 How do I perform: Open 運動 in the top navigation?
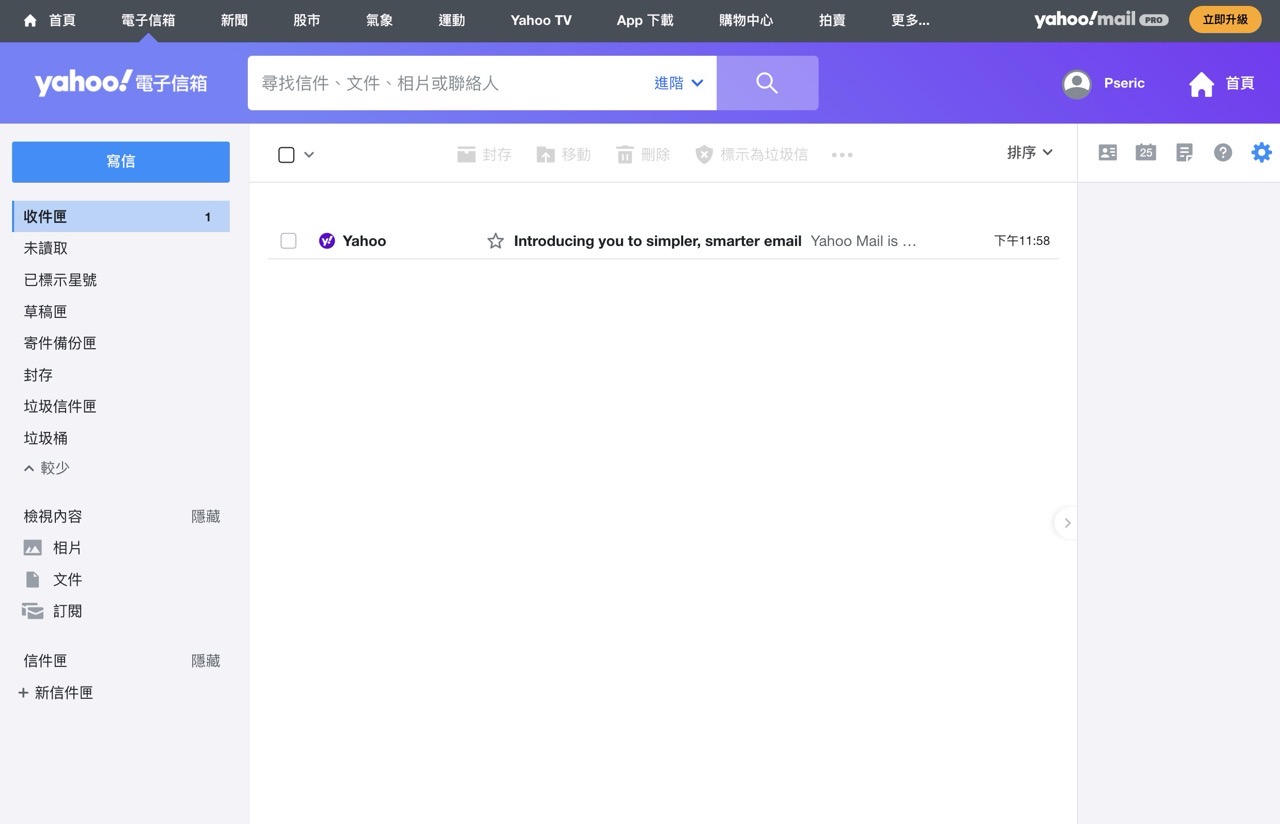pyautogui.click(x=452, y=20)
